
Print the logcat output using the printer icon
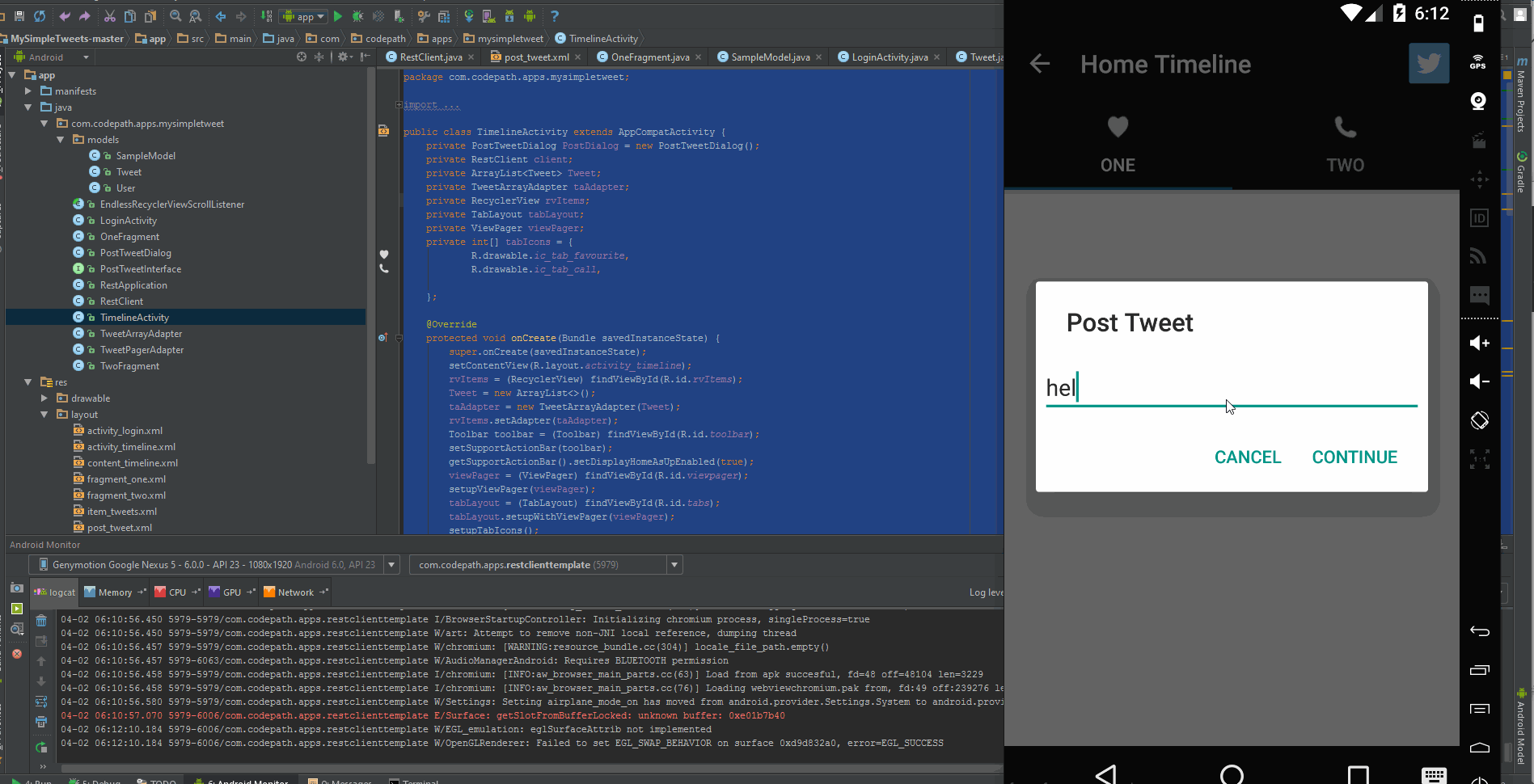[41, 722]
